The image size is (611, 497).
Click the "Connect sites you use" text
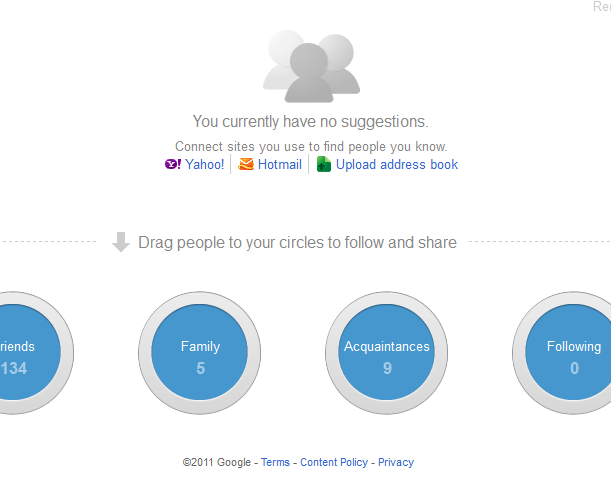[311, 146]
